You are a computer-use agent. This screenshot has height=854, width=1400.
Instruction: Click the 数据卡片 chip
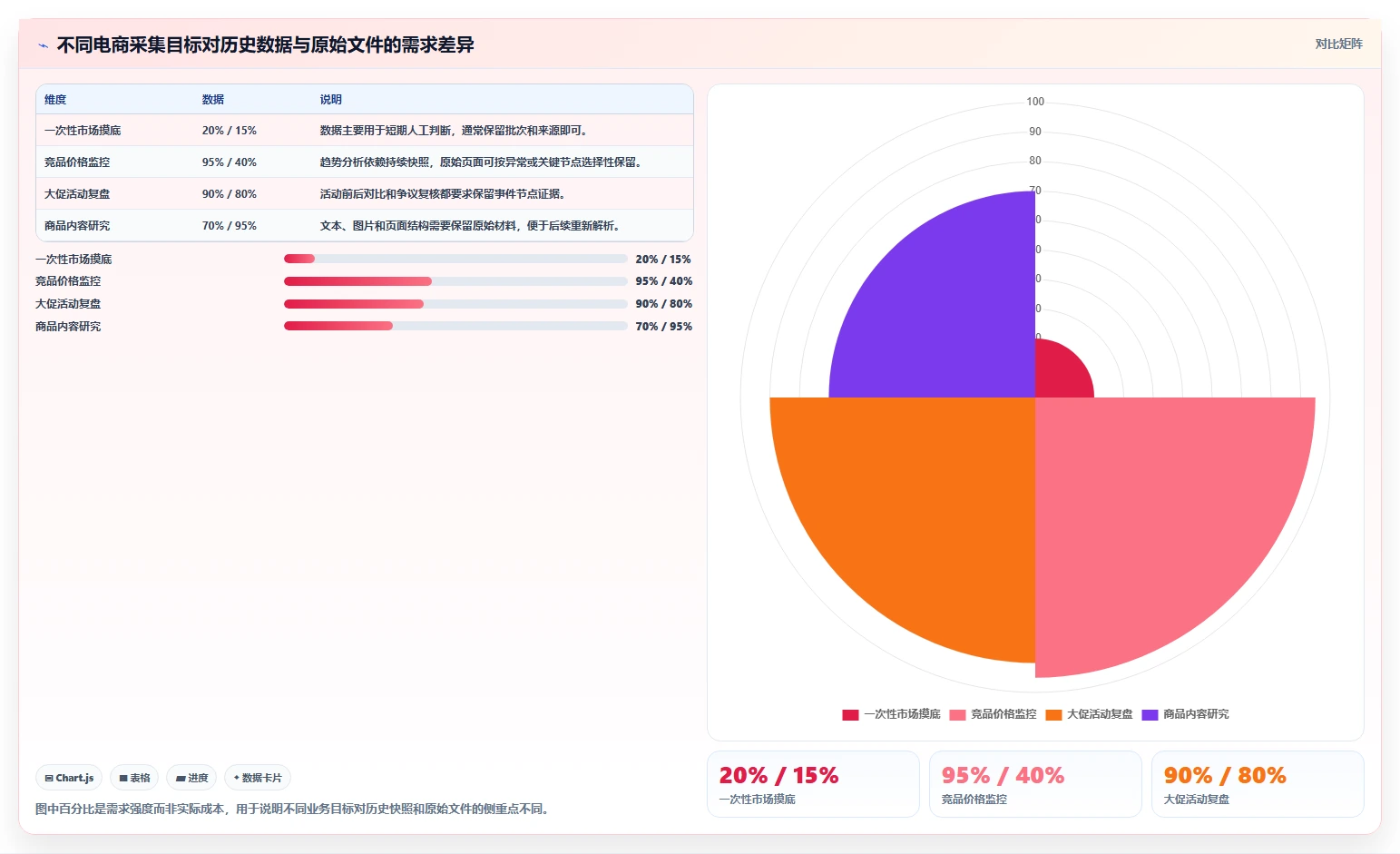[258, 778]
